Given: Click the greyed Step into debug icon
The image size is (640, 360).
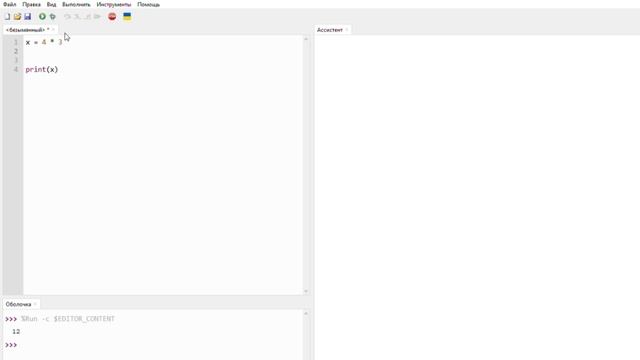Looking at the screenshot, I should point(77,17).
